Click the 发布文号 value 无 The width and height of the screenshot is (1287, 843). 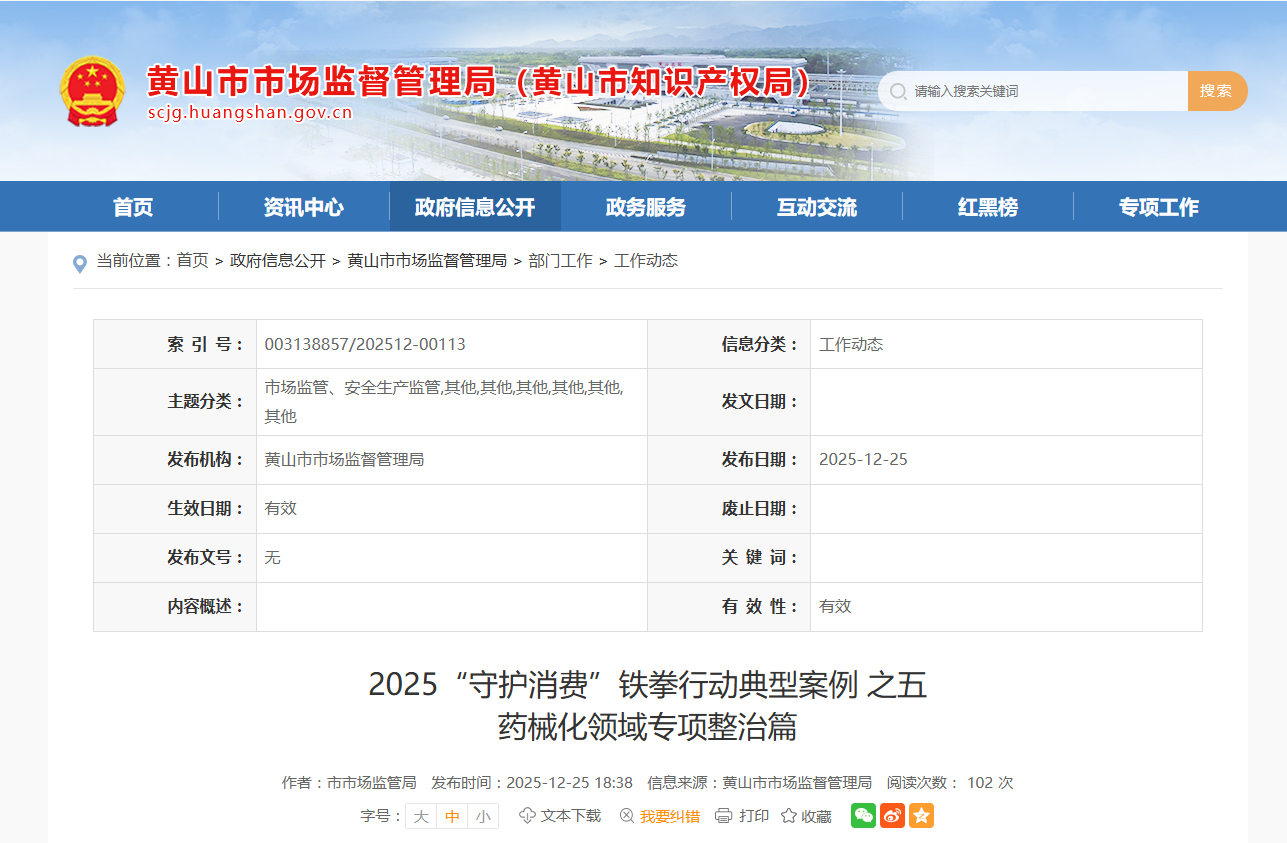coord(272,557)
